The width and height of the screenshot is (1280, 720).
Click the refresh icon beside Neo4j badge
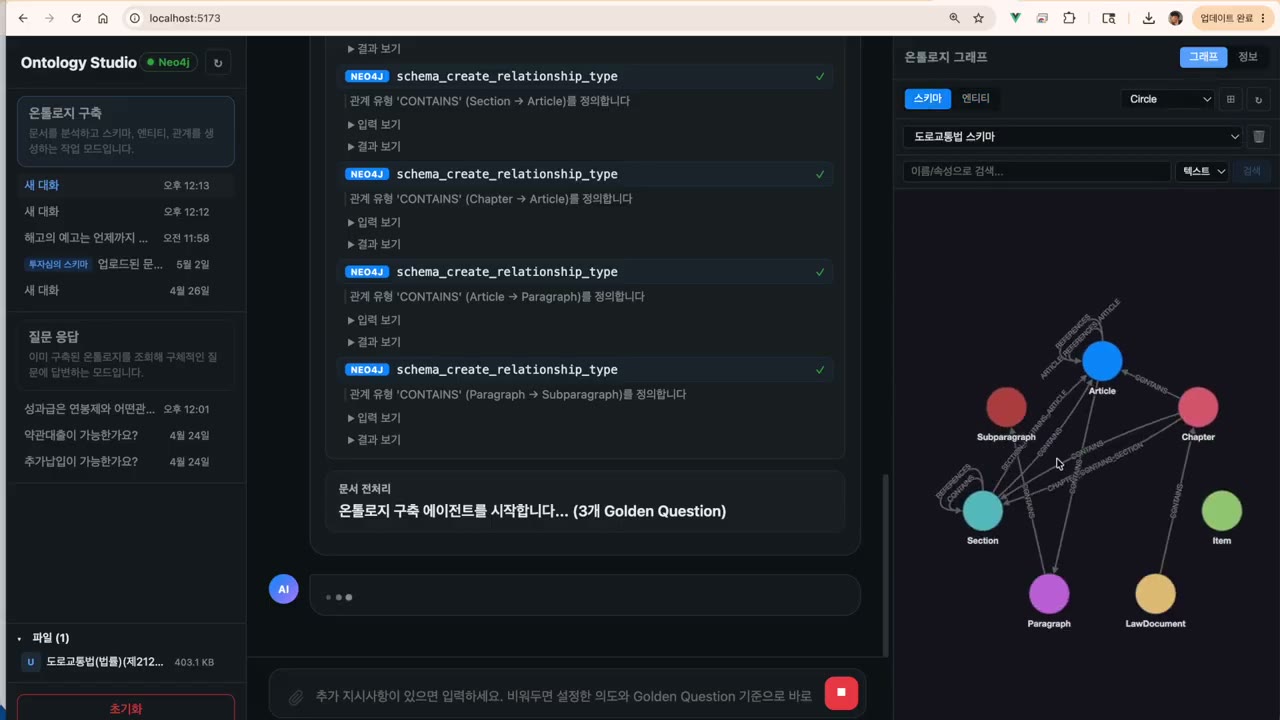pos(217,62)
